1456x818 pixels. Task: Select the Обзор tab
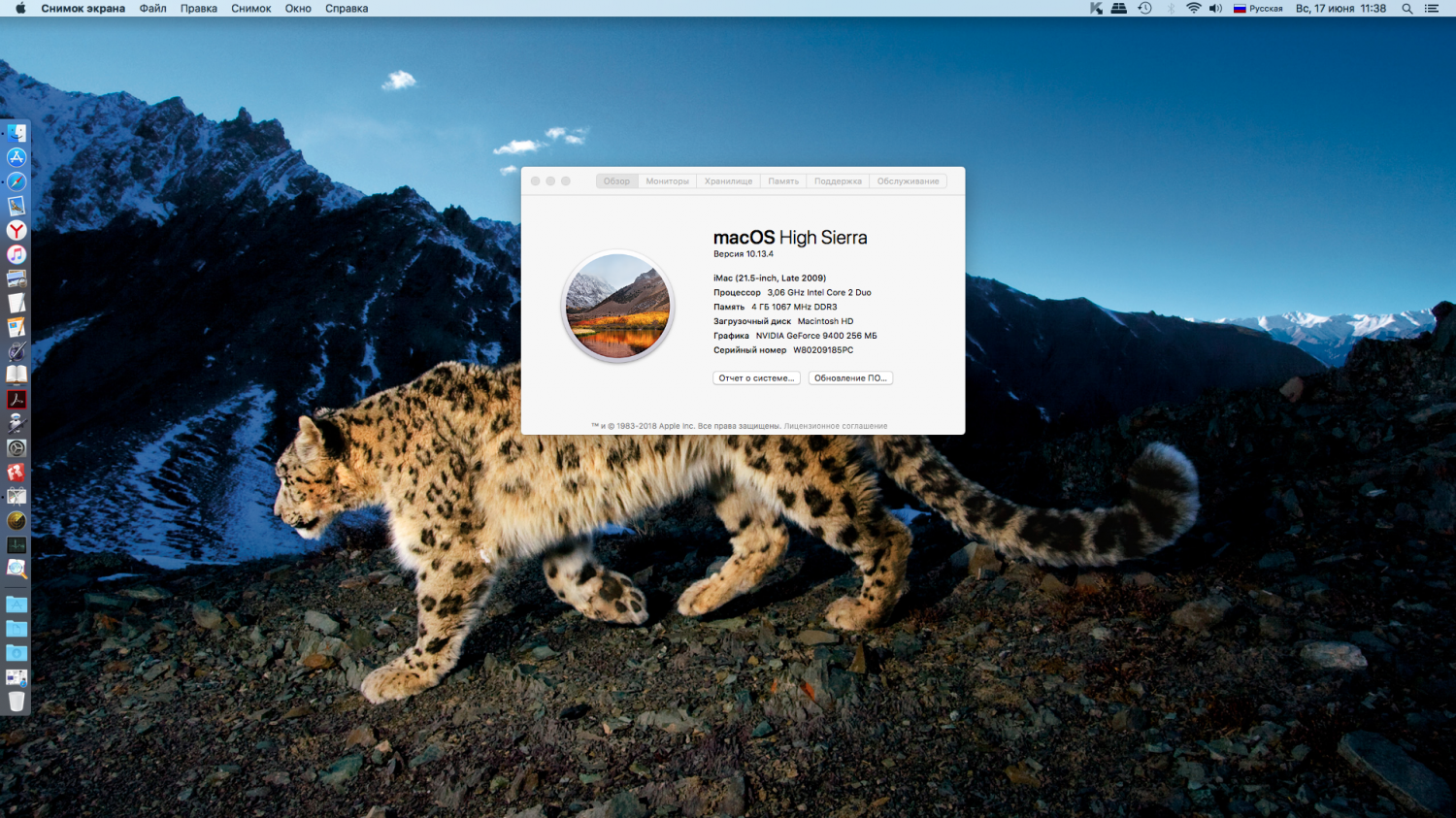pos(616,181)
